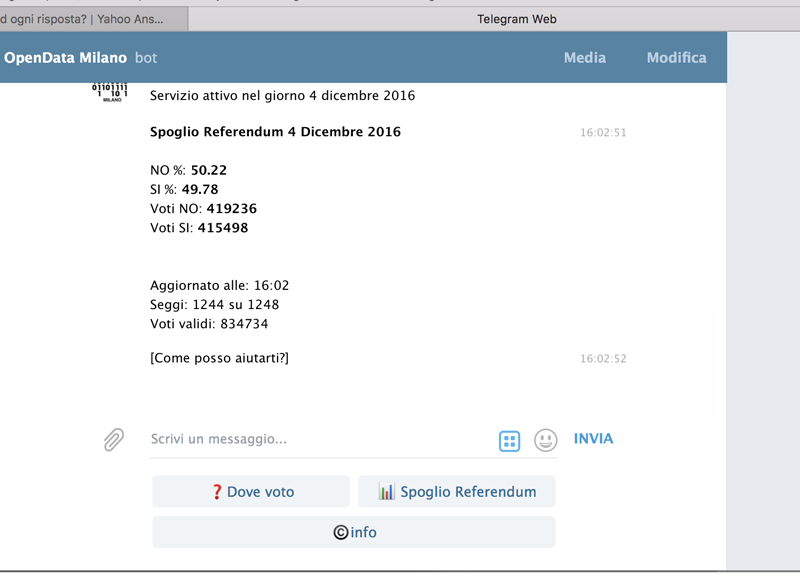Image resolution: width=800 pixels, height=576 pixels.
Task: Click the info bot button
Action: point(354,532)
